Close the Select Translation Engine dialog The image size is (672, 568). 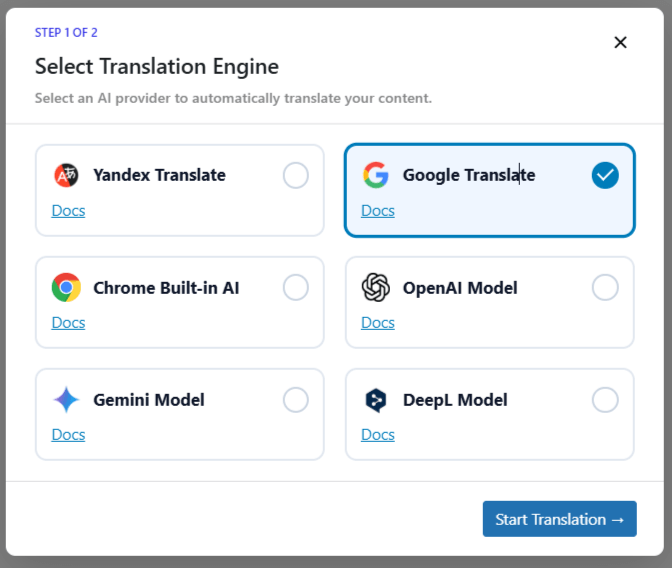[620, 42]
